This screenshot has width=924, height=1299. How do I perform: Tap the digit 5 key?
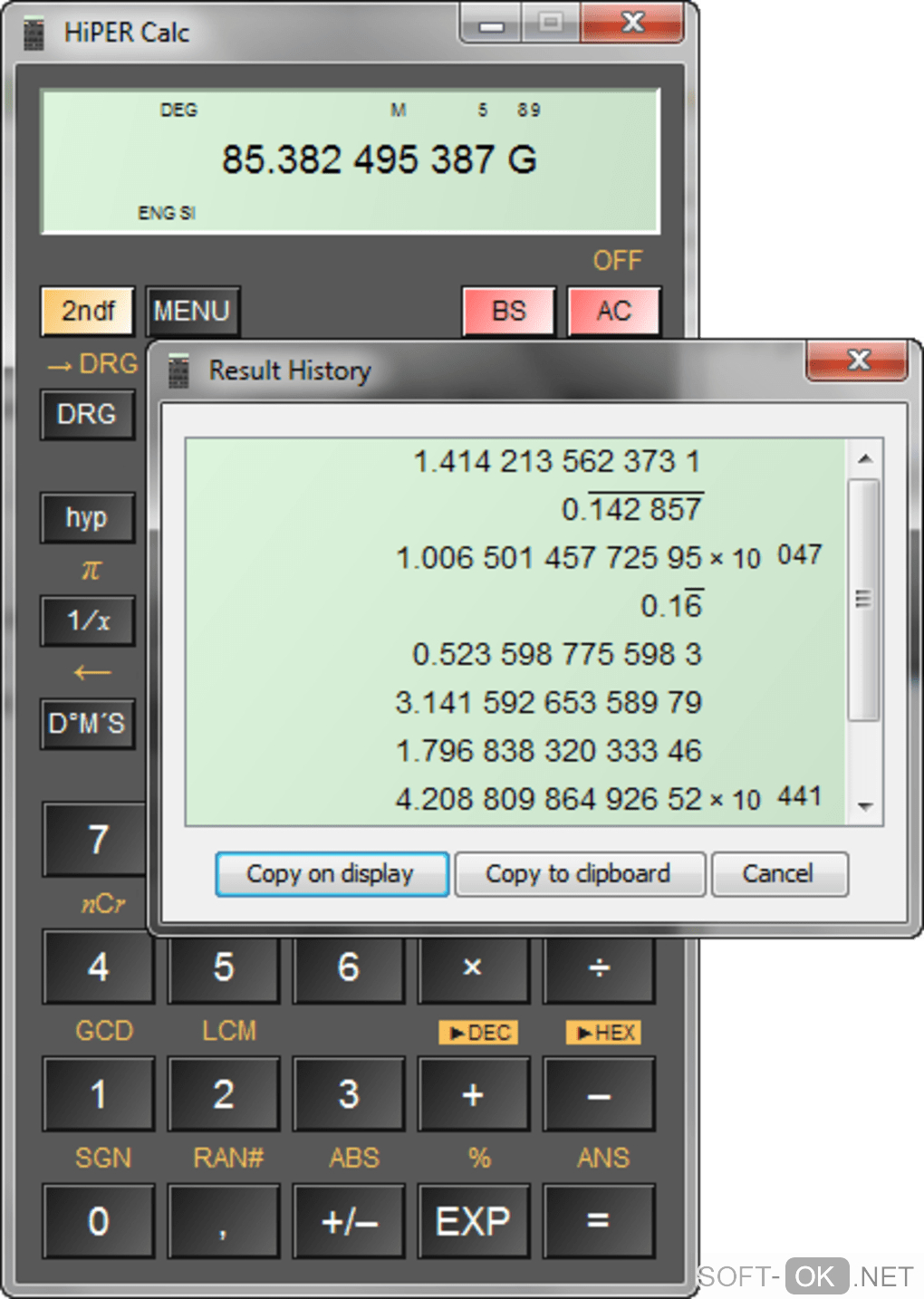[224, 967]
